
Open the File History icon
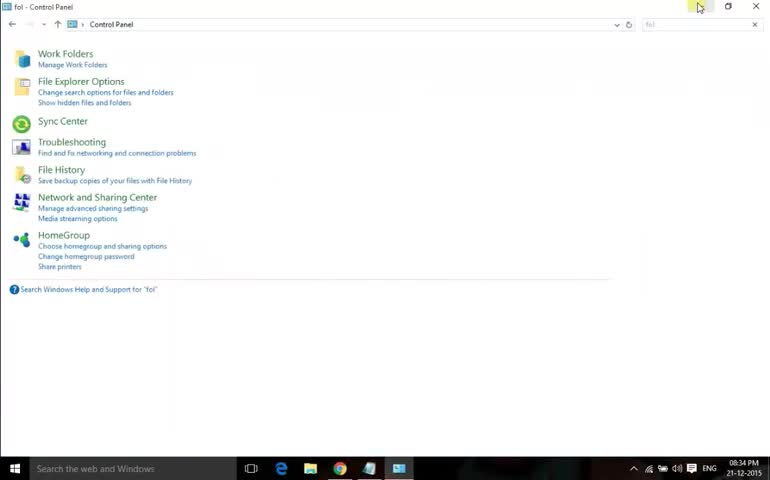pos(23,175)
